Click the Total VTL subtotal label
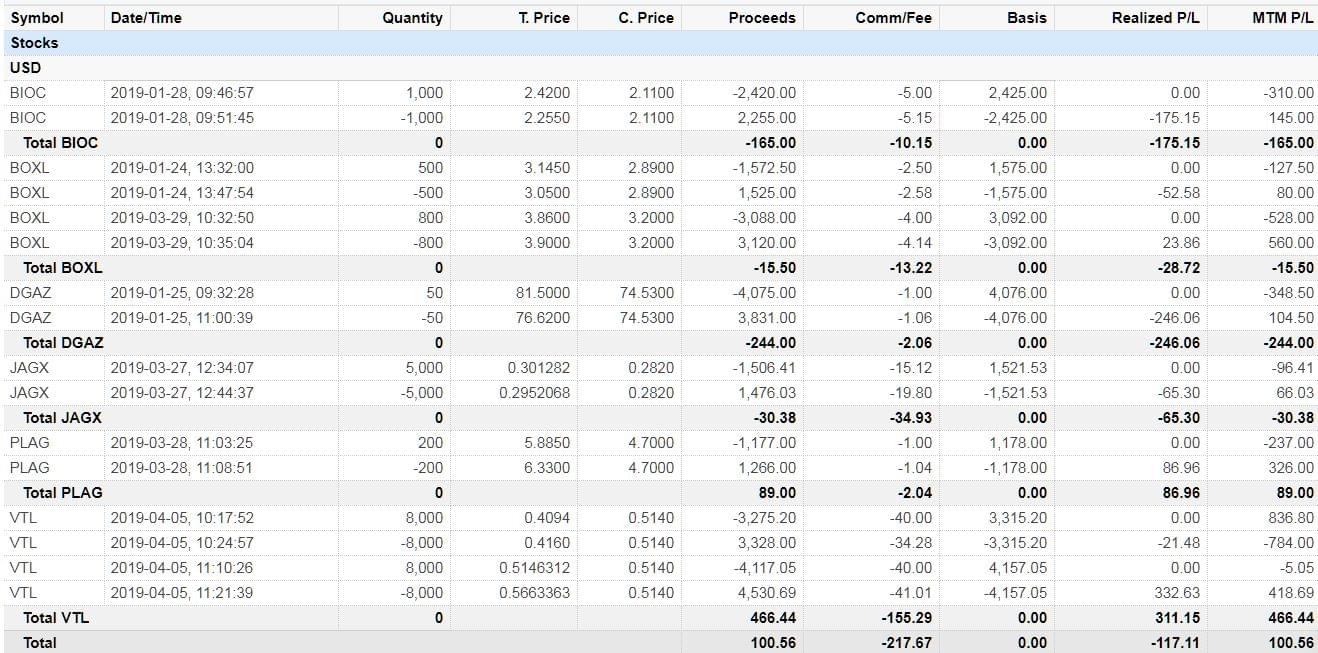This screenshot has width=1318, height=653. pyautogui.click(x=56, y=618)
